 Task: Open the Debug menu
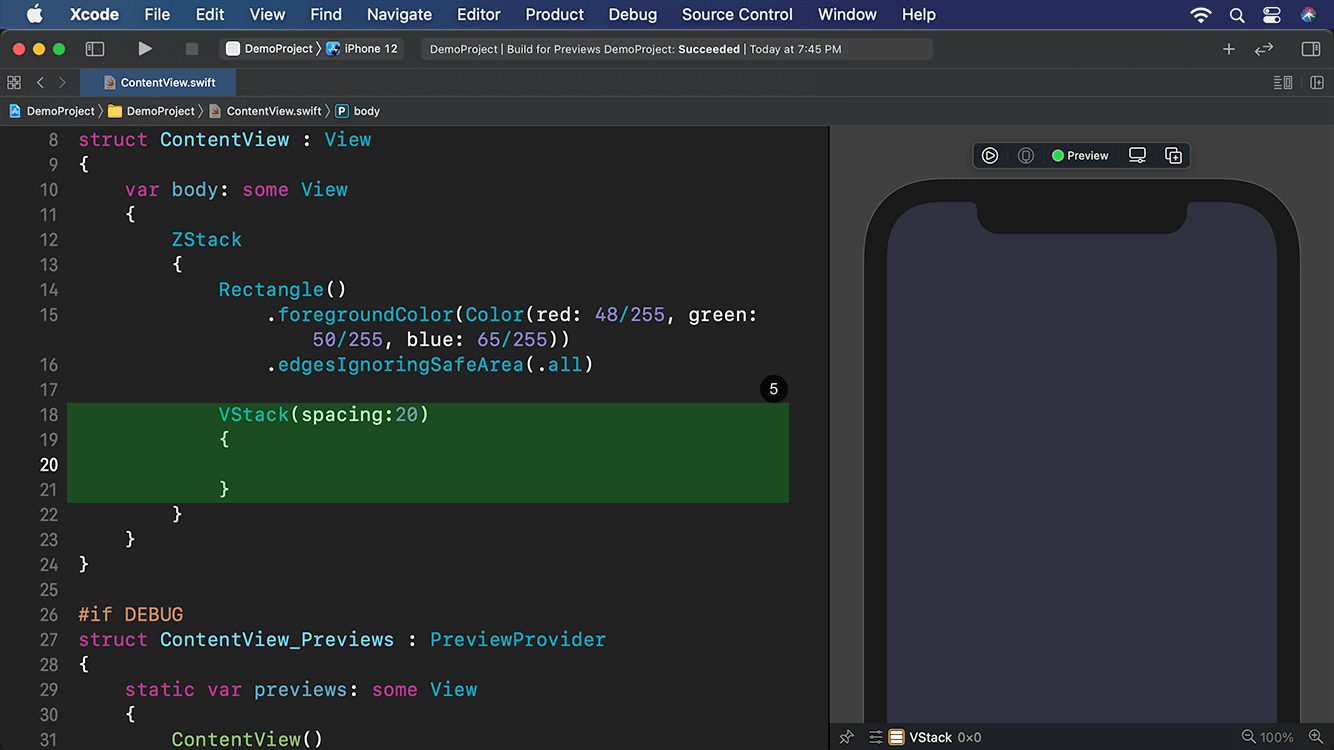click(633, 14)
